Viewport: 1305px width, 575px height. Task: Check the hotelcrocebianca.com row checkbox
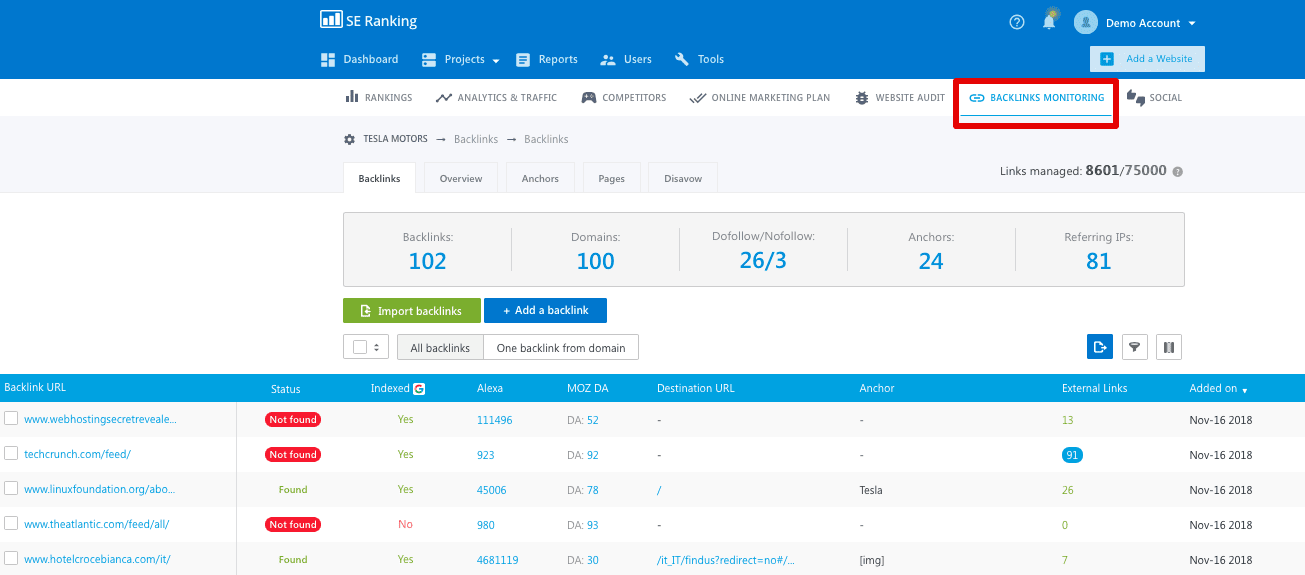tap(11, 559)
